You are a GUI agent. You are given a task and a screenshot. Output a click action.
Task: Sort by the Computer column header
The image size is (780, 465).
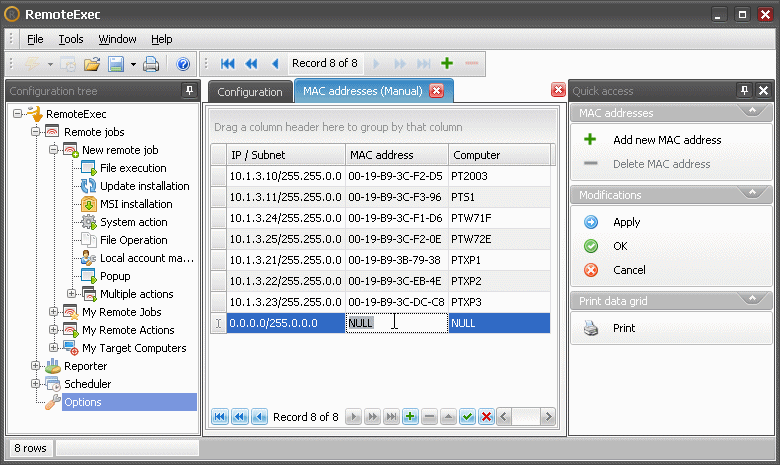click(499, 155)
